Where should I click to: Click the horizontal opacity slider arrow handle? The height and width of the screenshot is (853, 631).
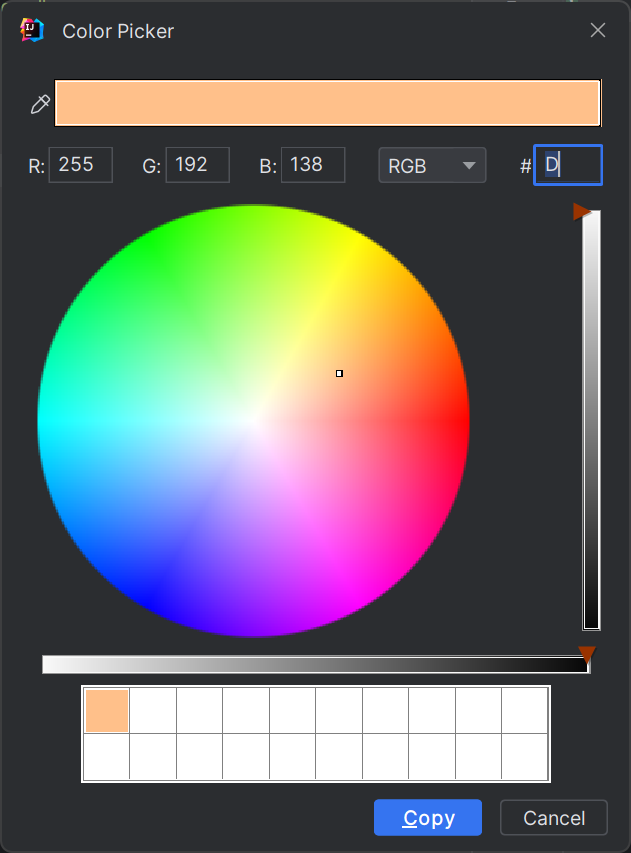tap(587, 654)
